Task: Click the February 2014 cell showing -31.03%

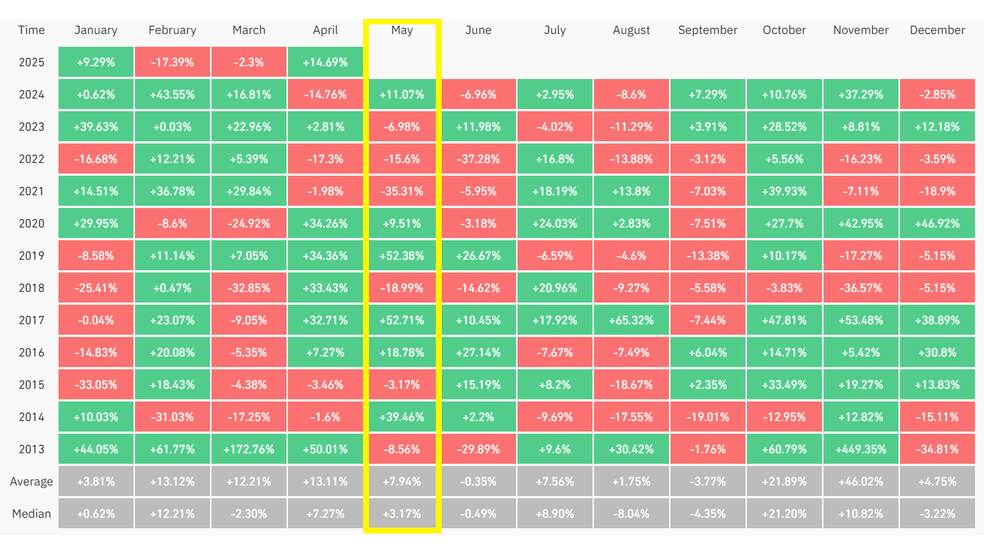Action: click(172, 417)
